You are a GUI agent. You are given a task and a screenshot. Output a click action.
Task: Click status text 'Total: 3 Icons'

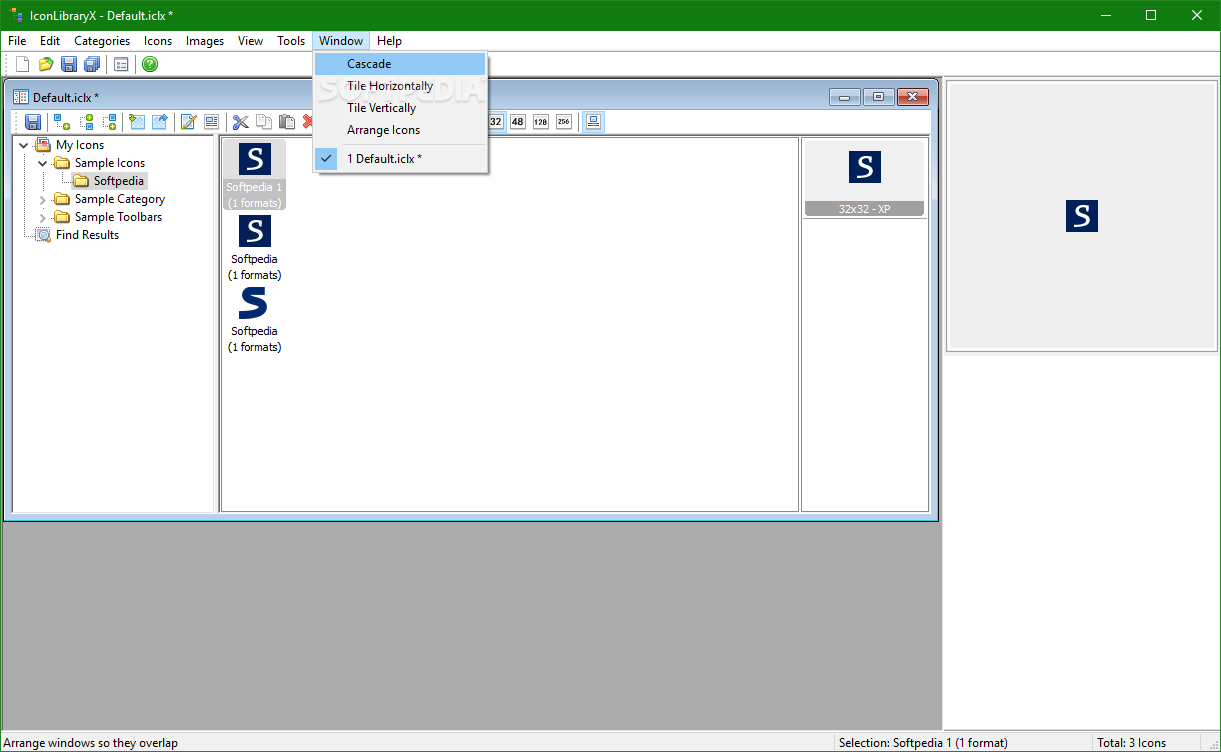click(1131, 743)
